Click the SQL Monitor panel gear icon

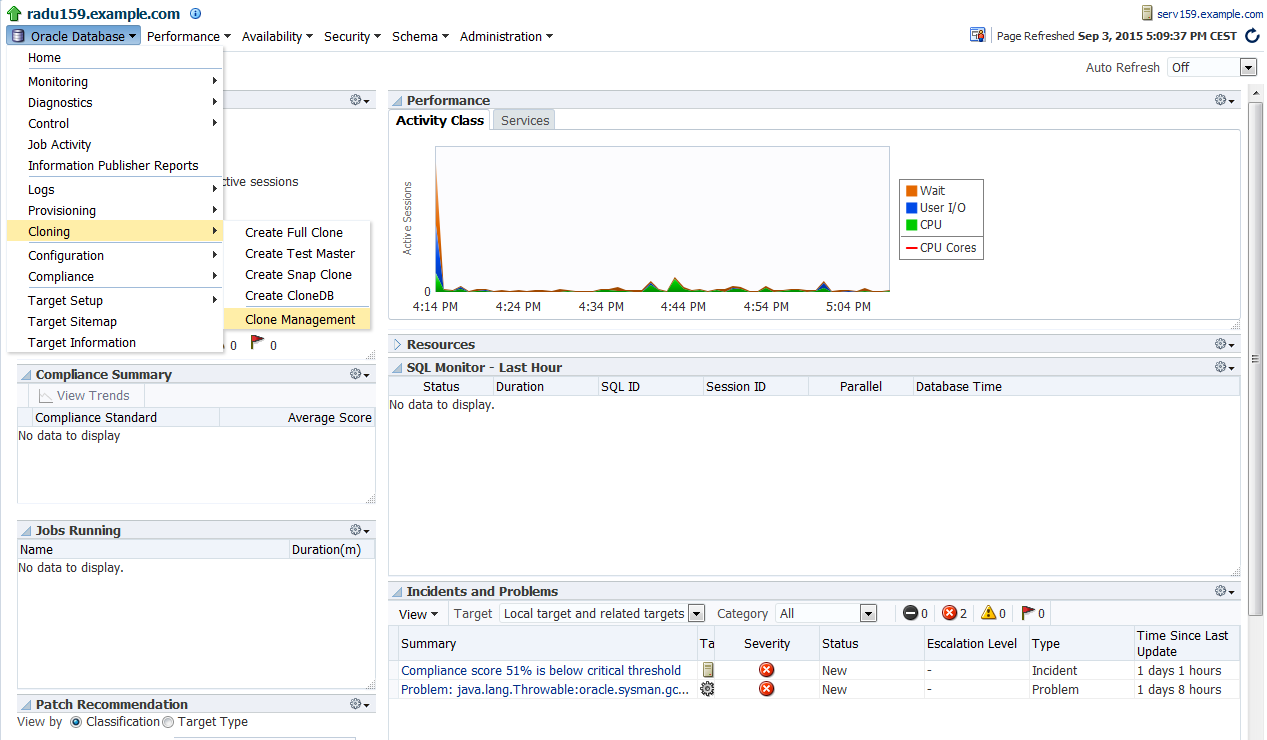[x=1224, y=367]
